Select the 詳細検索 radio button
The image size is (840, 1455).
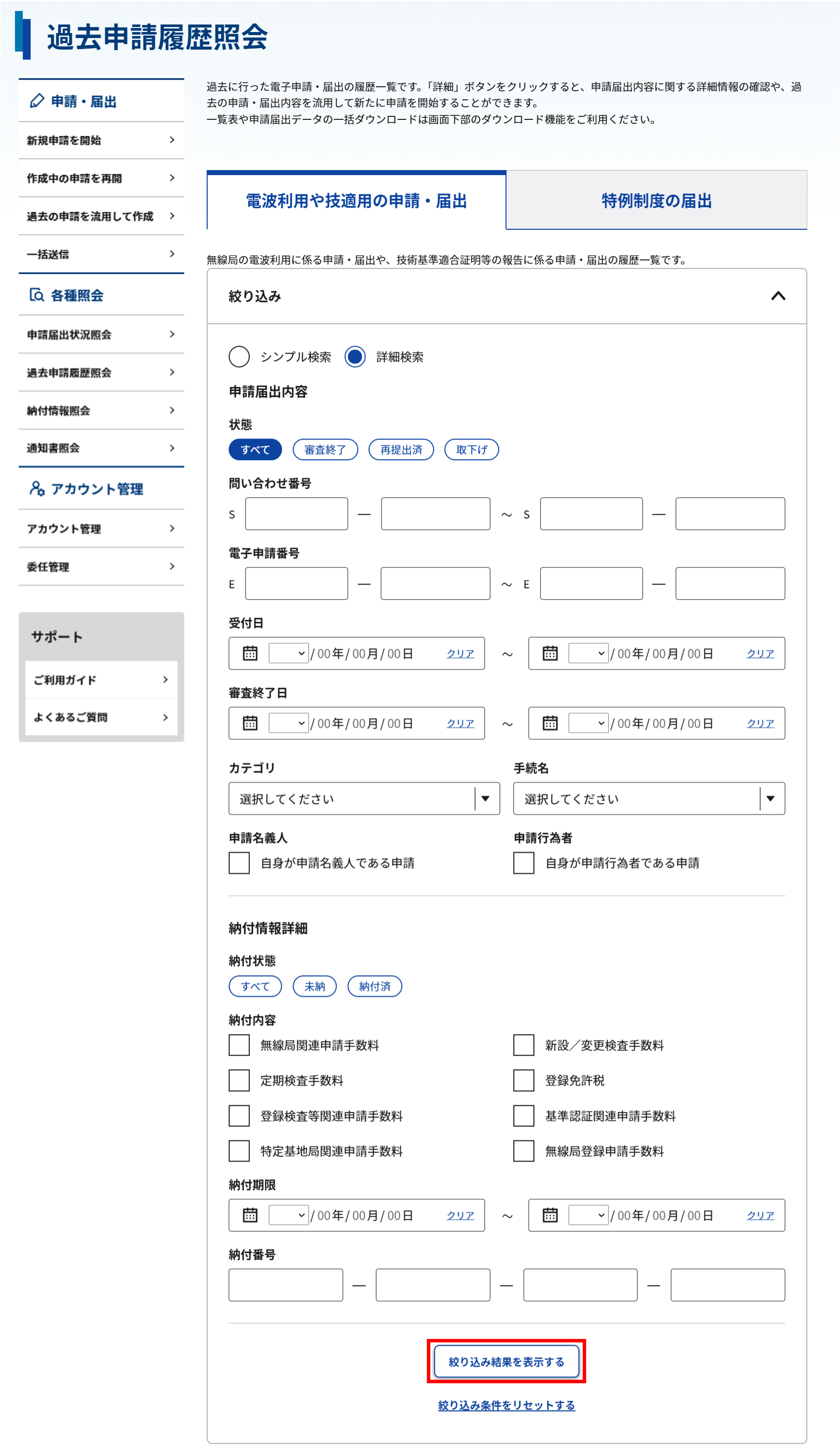point(355,357)
